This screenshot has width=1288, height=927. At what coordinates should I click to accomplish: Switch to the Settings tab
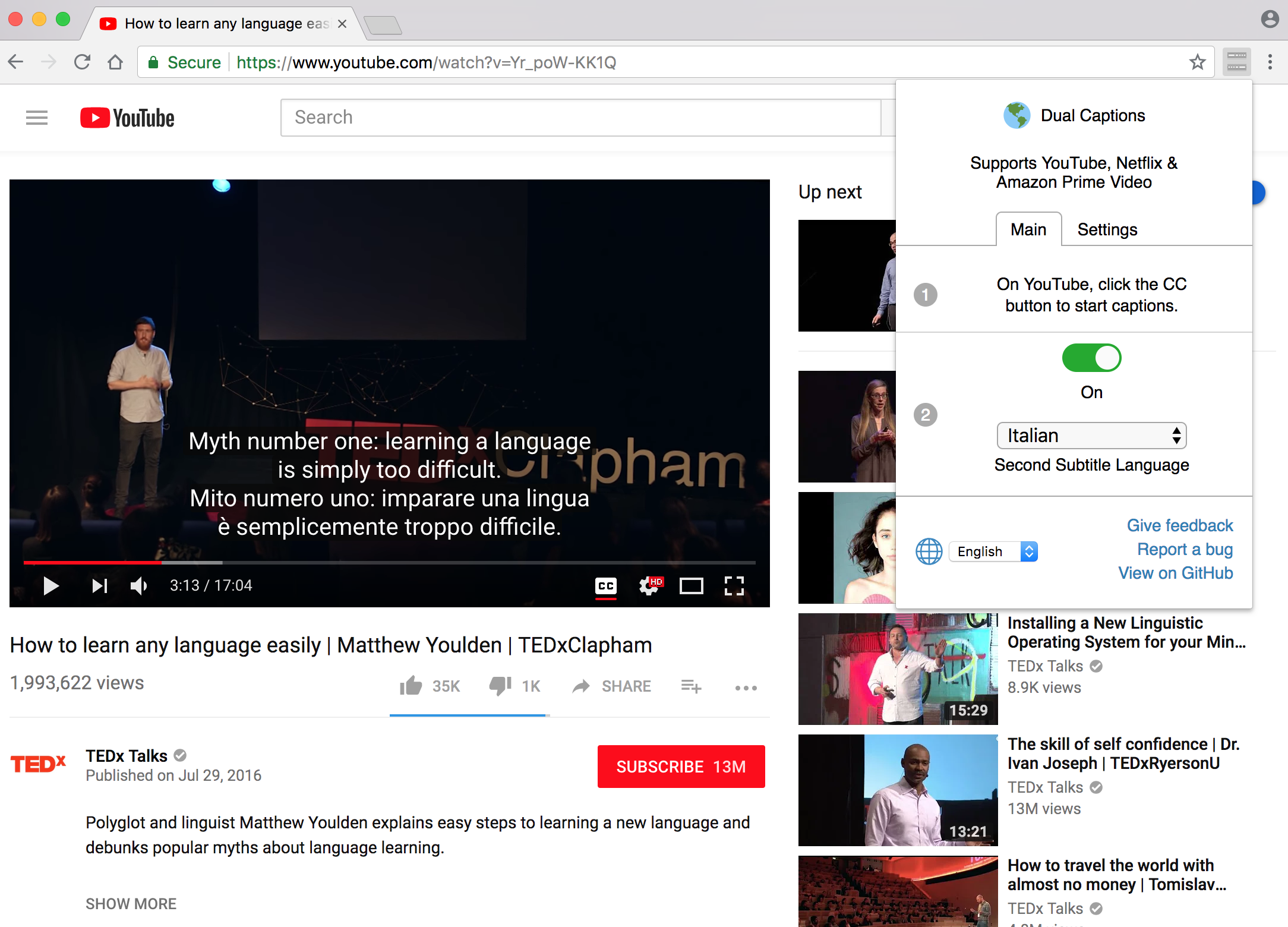pos(1107,229)
